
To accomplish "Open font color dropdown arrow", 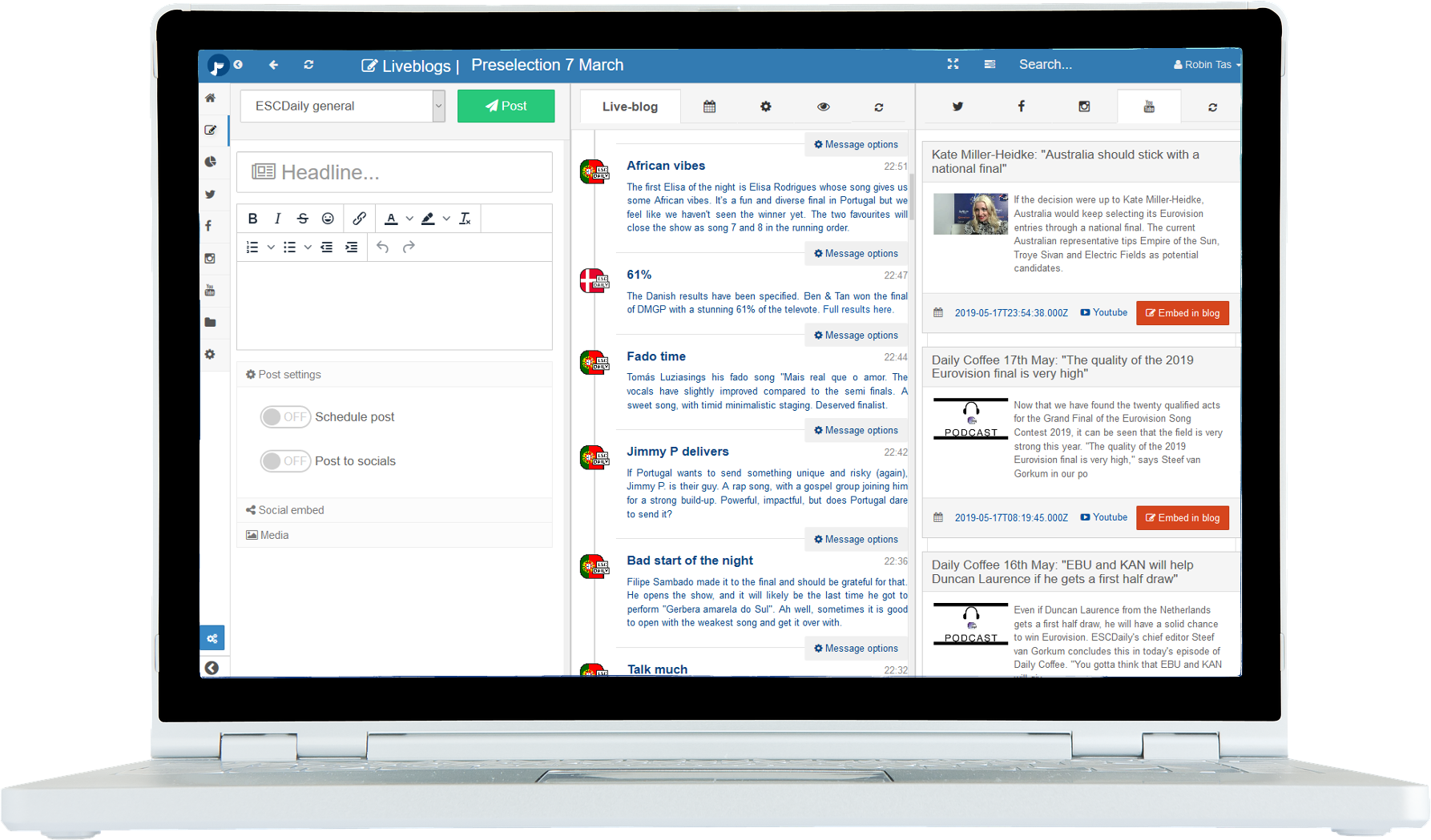I will point(409,219).
